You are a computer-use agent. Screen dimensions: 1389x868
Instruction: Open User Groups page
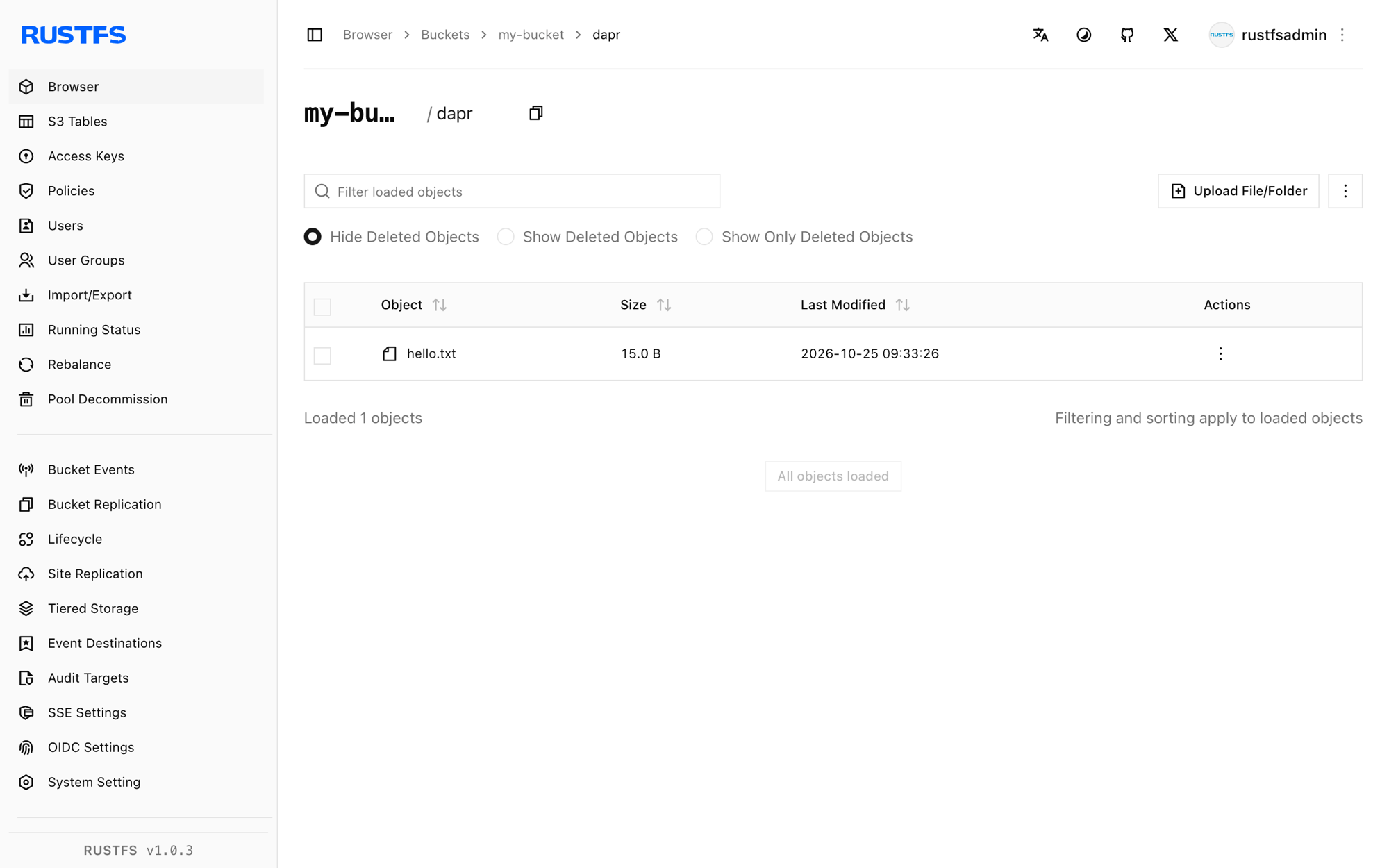136,260
